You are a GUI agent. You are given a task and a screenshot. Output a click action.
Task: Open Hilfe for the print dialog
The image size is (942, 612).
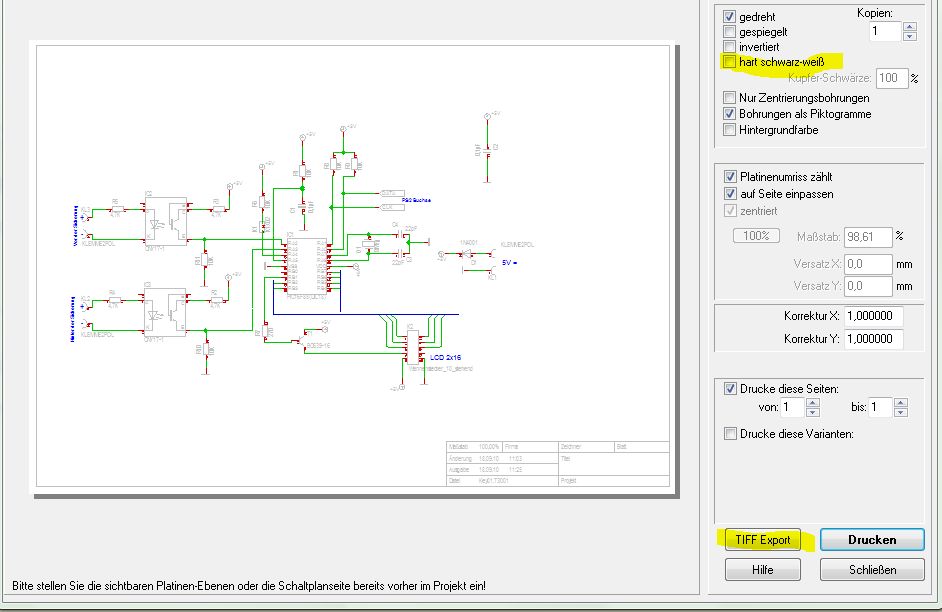tap(763, 569)
